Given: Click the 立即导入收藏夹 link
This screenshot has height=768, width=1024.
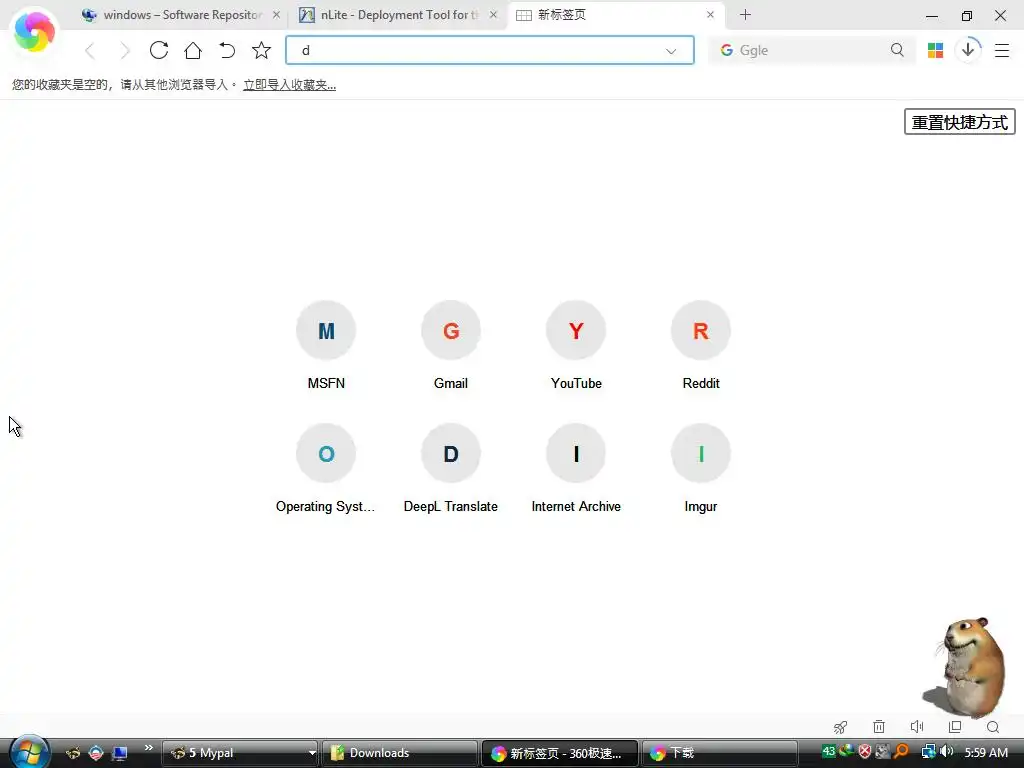Looking at the screenshot, I should click(x=289, y=85).
